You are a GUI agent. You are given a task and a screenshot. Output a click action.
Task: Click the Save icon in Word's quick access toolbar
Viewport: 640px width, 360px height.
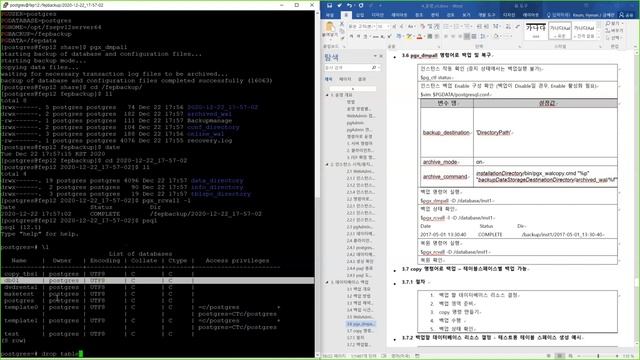pyautogui.click(x=329, y=5)
